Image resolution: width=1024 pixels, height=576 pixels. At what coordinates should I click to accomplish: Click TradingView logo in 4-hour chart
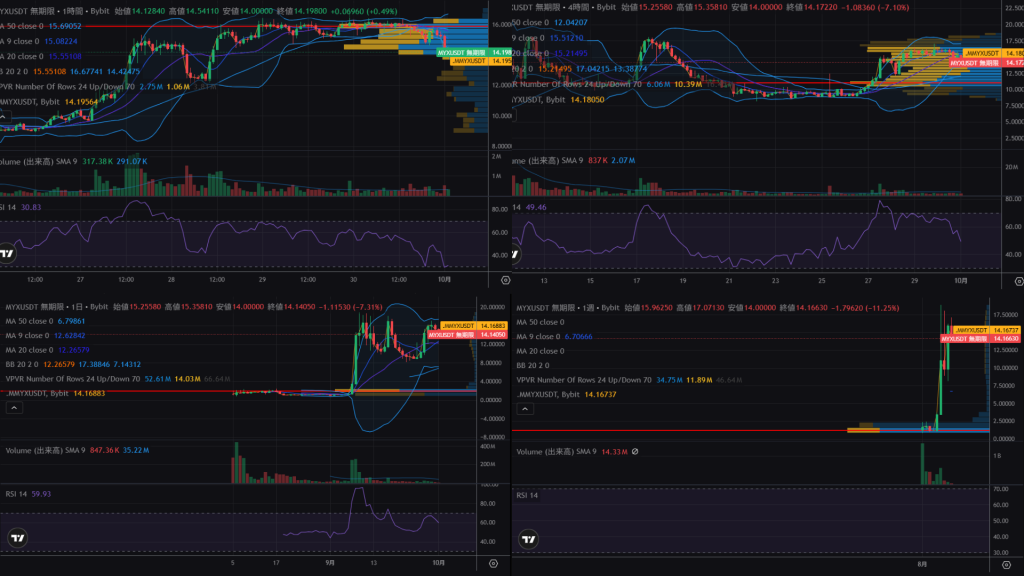(519, 254)
